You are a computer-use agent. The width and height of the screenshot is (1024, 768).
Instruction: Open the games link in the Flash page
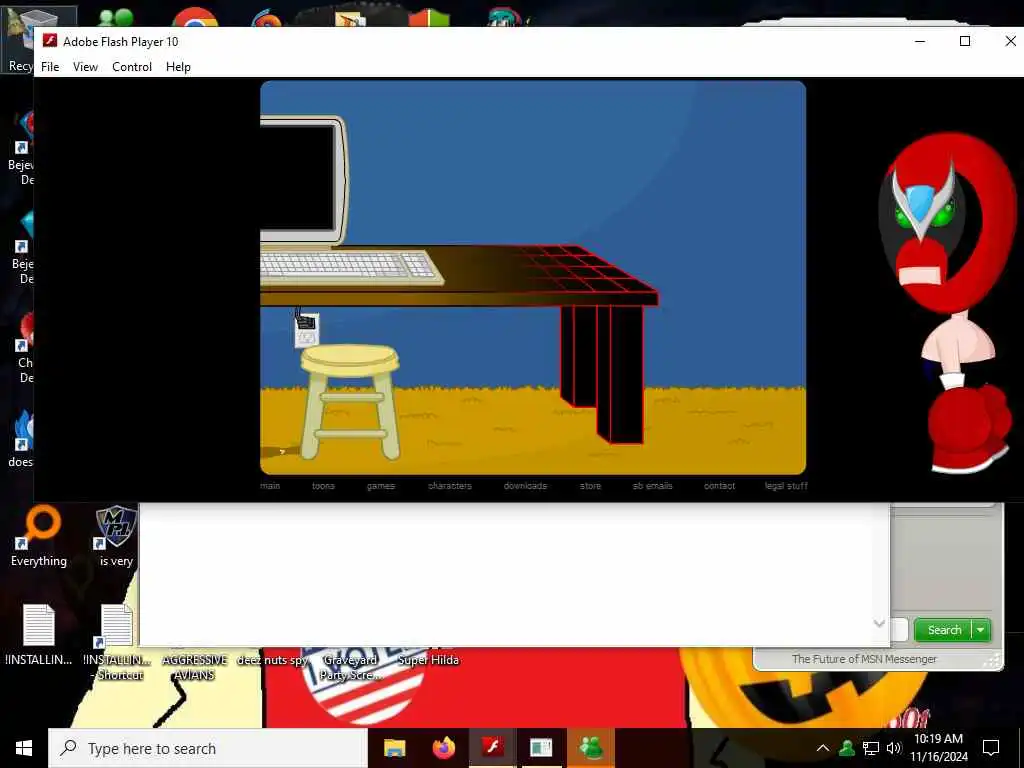pos(381,486)
